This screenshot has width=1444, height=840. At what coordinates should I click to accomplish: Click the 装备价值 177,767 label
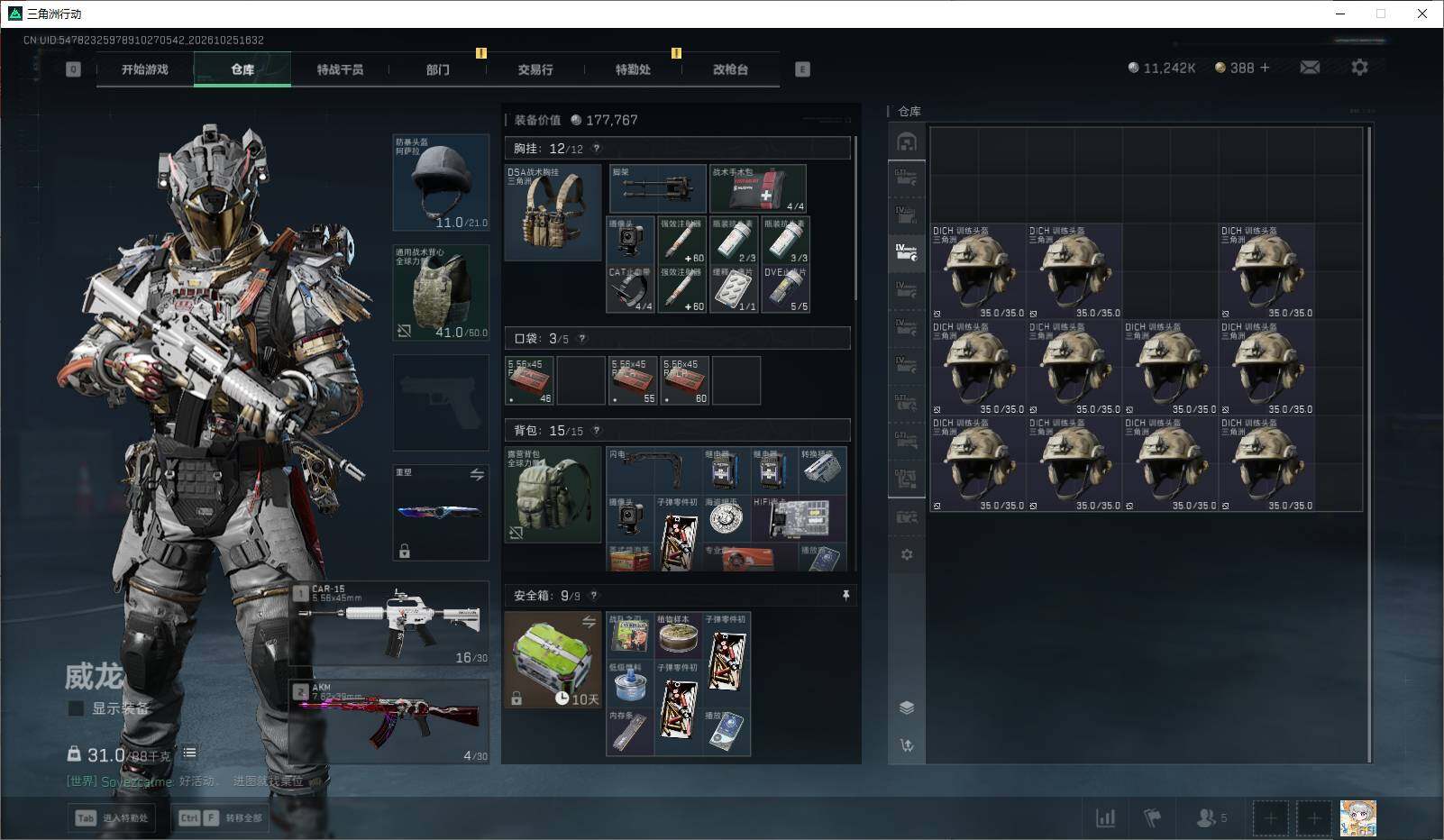576,120
